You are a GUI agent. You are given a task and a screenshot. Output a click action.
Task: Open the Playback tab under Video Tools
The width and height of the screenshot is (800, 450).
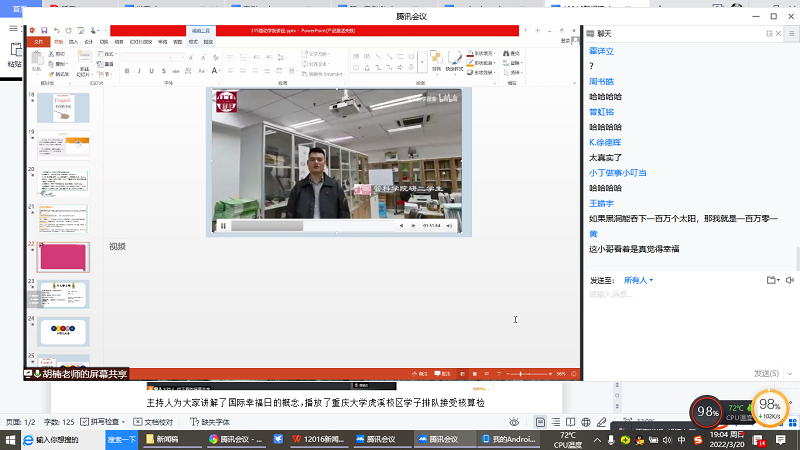208,42
